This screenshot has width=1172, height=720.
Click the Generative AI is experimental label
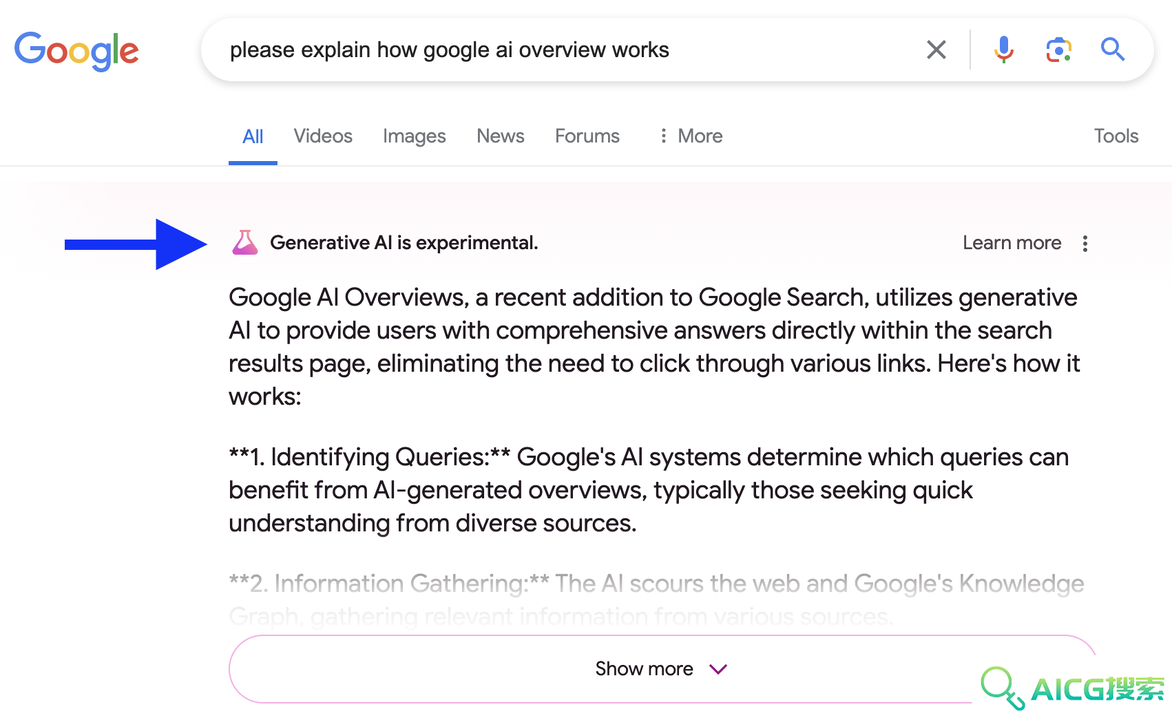click(x=404, y=243)
